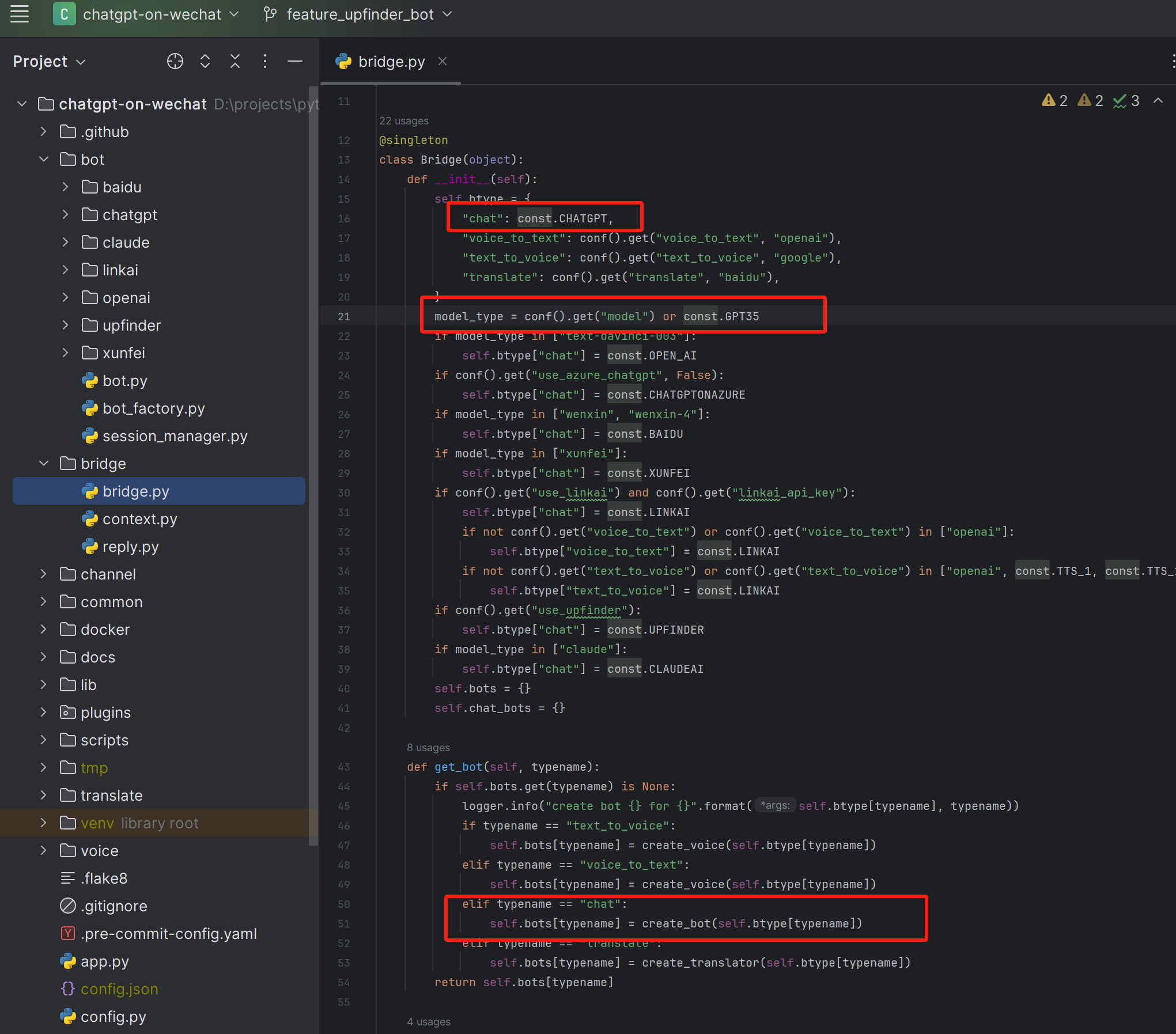This screenshot has width=1176, height=1034.
Task: Expand the lib folder
Action: [44, 684]
